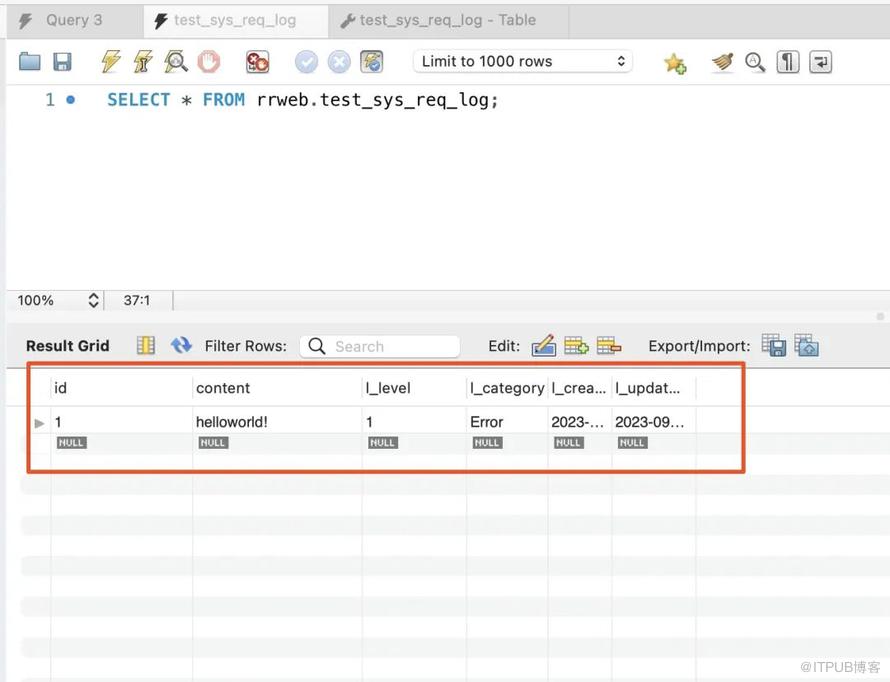Click the 100% zoom level stepper

pos(94,300)
